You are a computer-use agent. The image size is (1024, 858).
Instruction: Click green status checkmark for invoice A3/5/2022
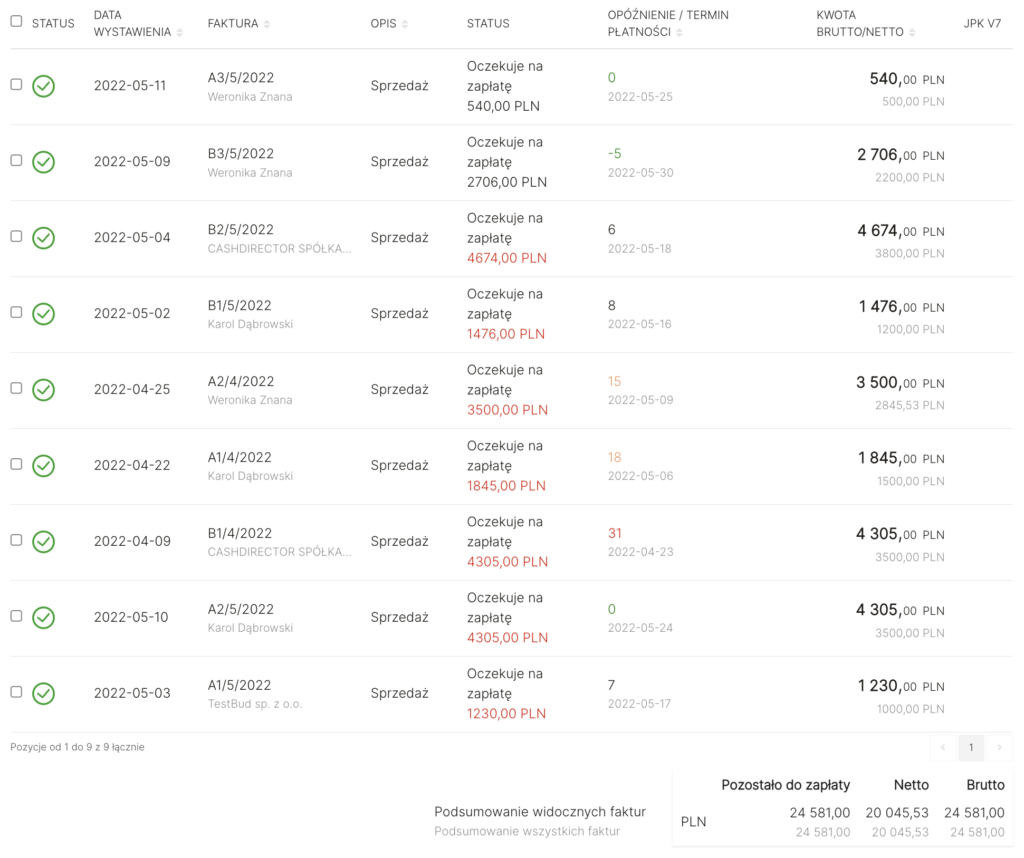tap(43, 86)
